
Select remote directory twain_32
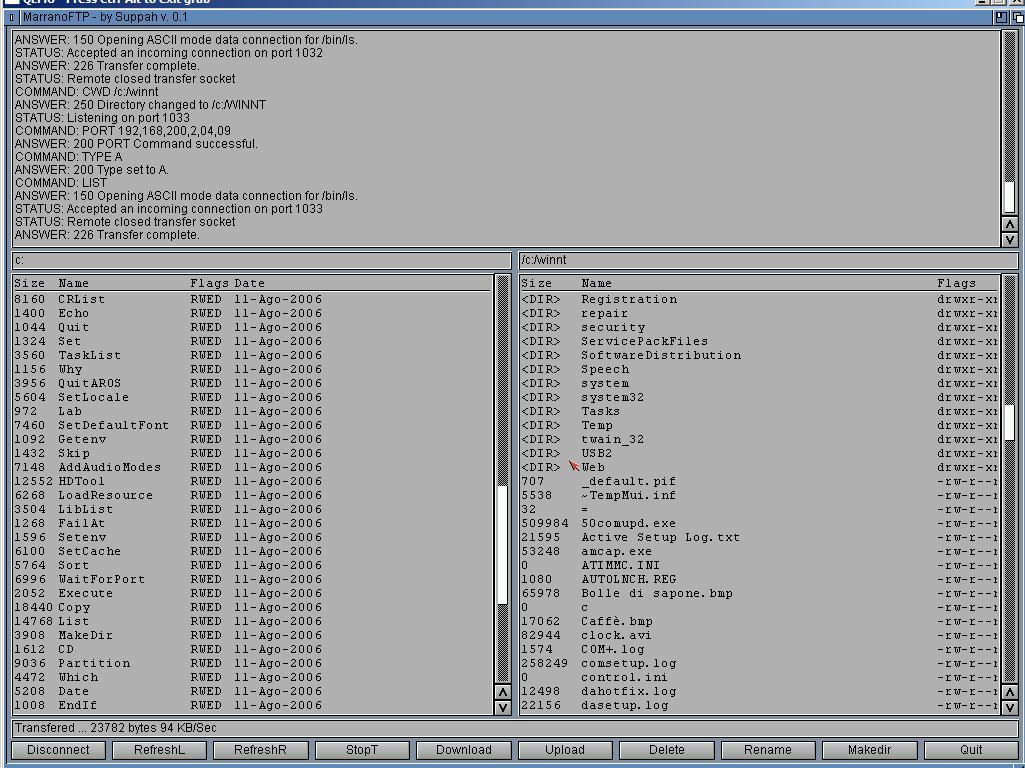(759, 440)
